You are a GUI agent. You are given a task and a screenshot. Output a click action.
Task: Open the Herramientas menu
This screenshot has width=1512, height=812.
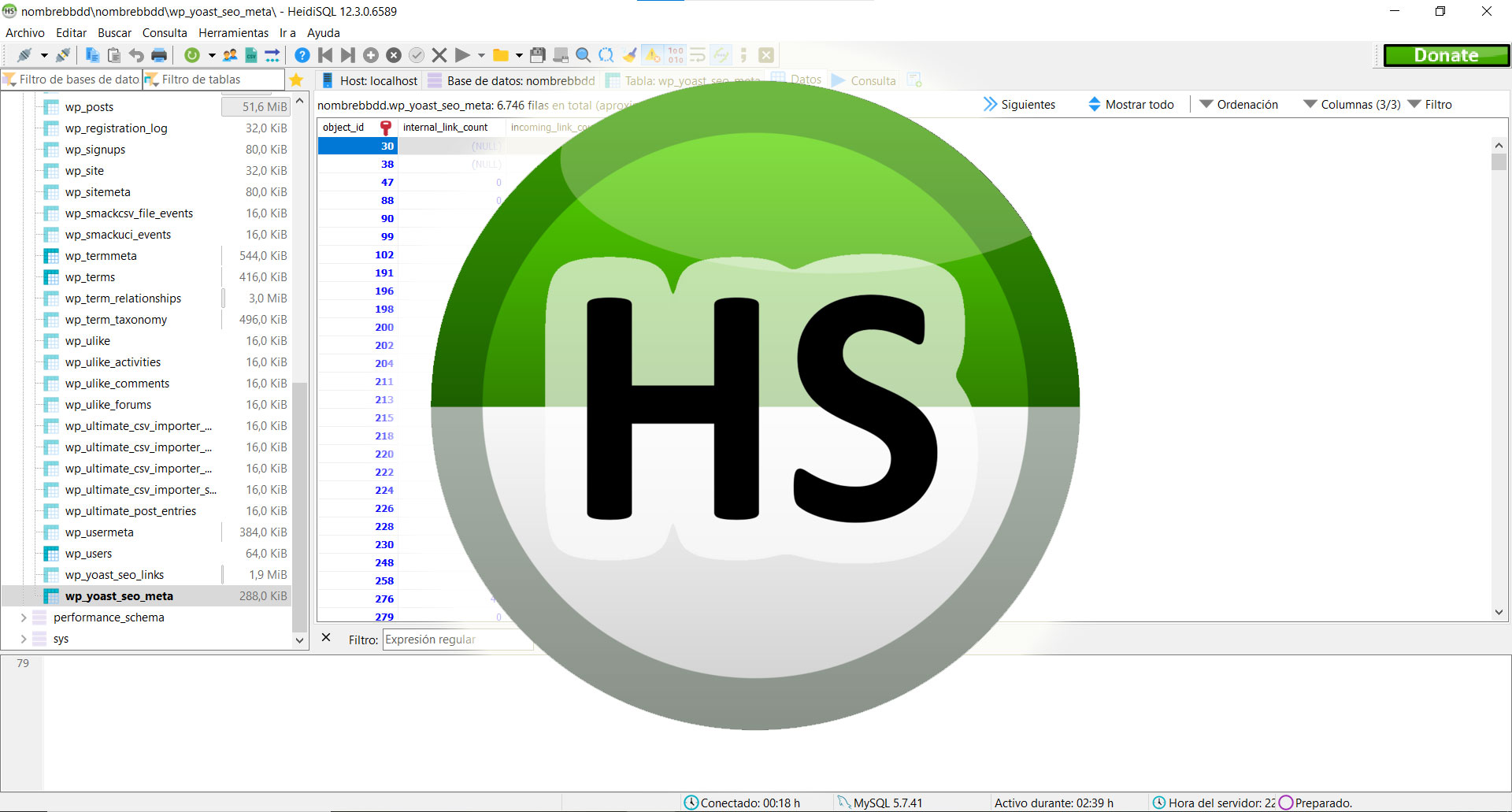pyautogui.click(x=233, y=32)
